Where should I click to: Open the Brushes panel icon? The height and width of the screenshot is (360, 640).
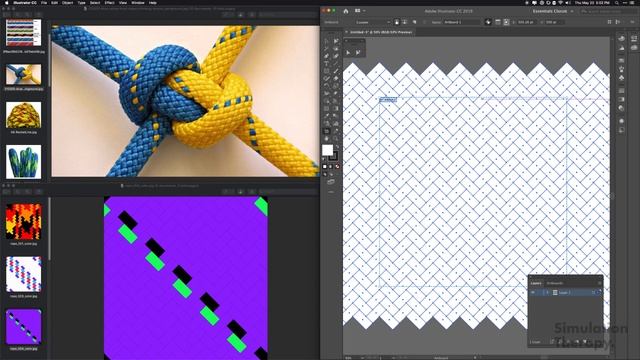(x=621, y=69)
